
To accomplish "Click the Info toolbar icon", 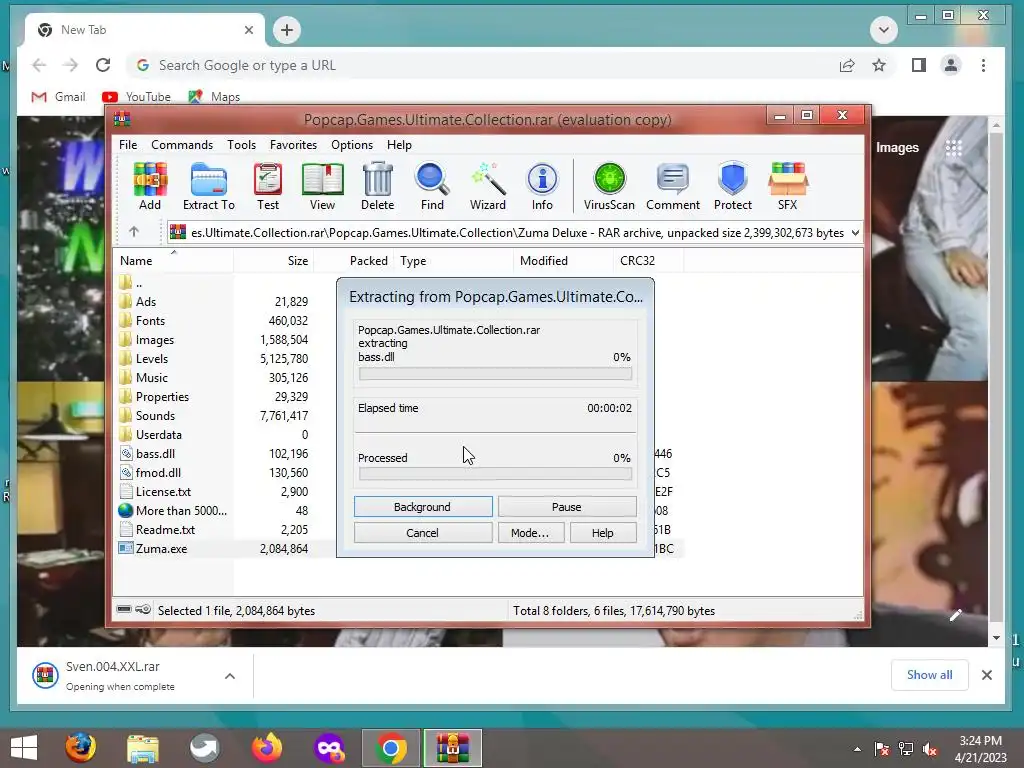I will [542, 186].
